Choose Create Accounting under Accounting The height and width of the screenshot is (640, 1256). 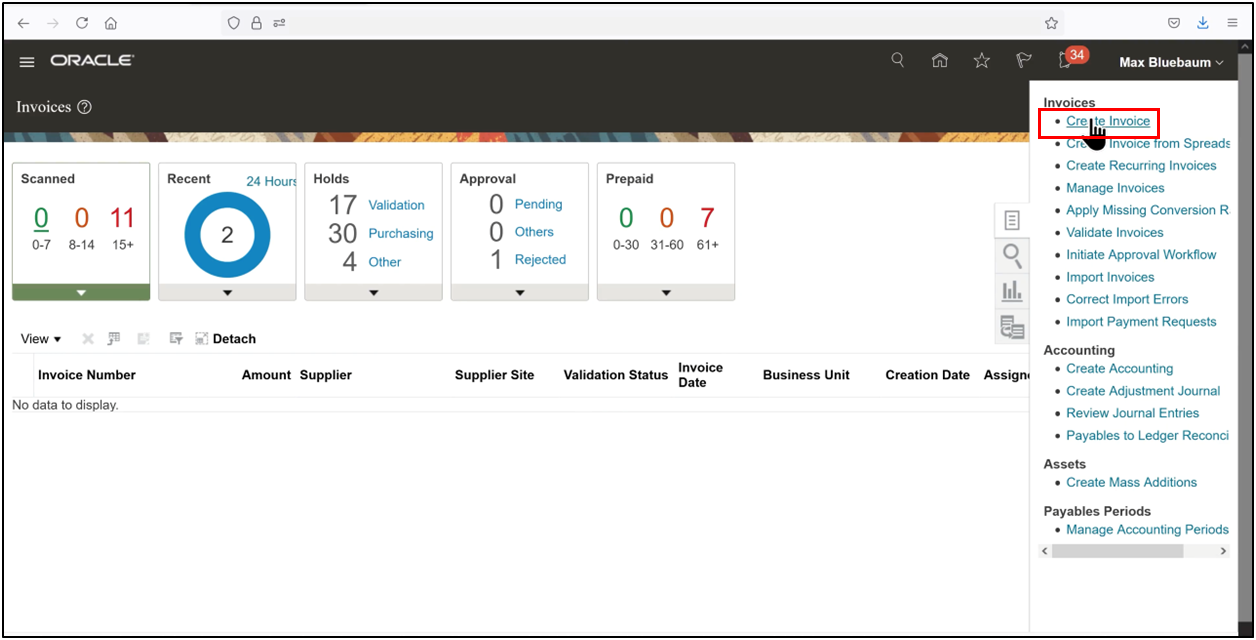click(1119, 368)
